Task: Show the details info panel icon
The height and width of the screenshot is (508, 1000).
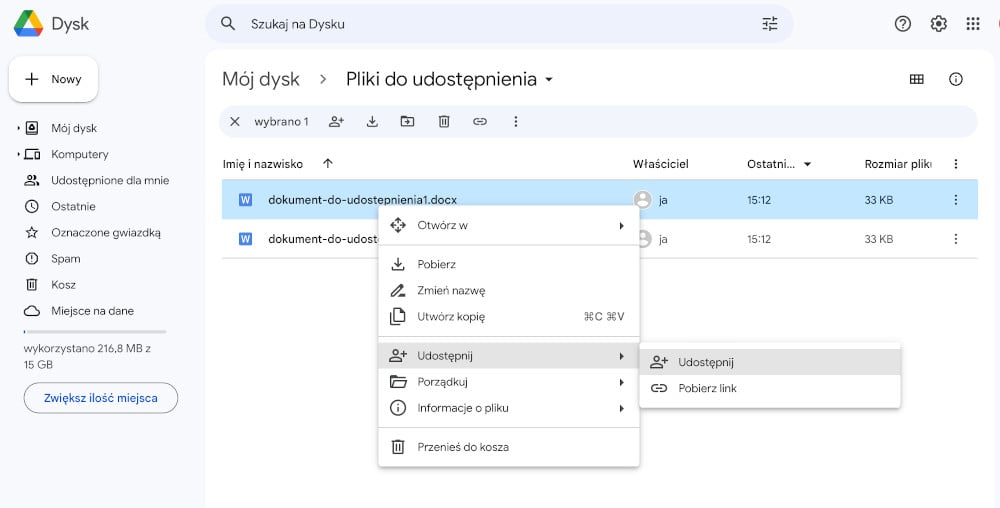Action: tap(955, 79)
